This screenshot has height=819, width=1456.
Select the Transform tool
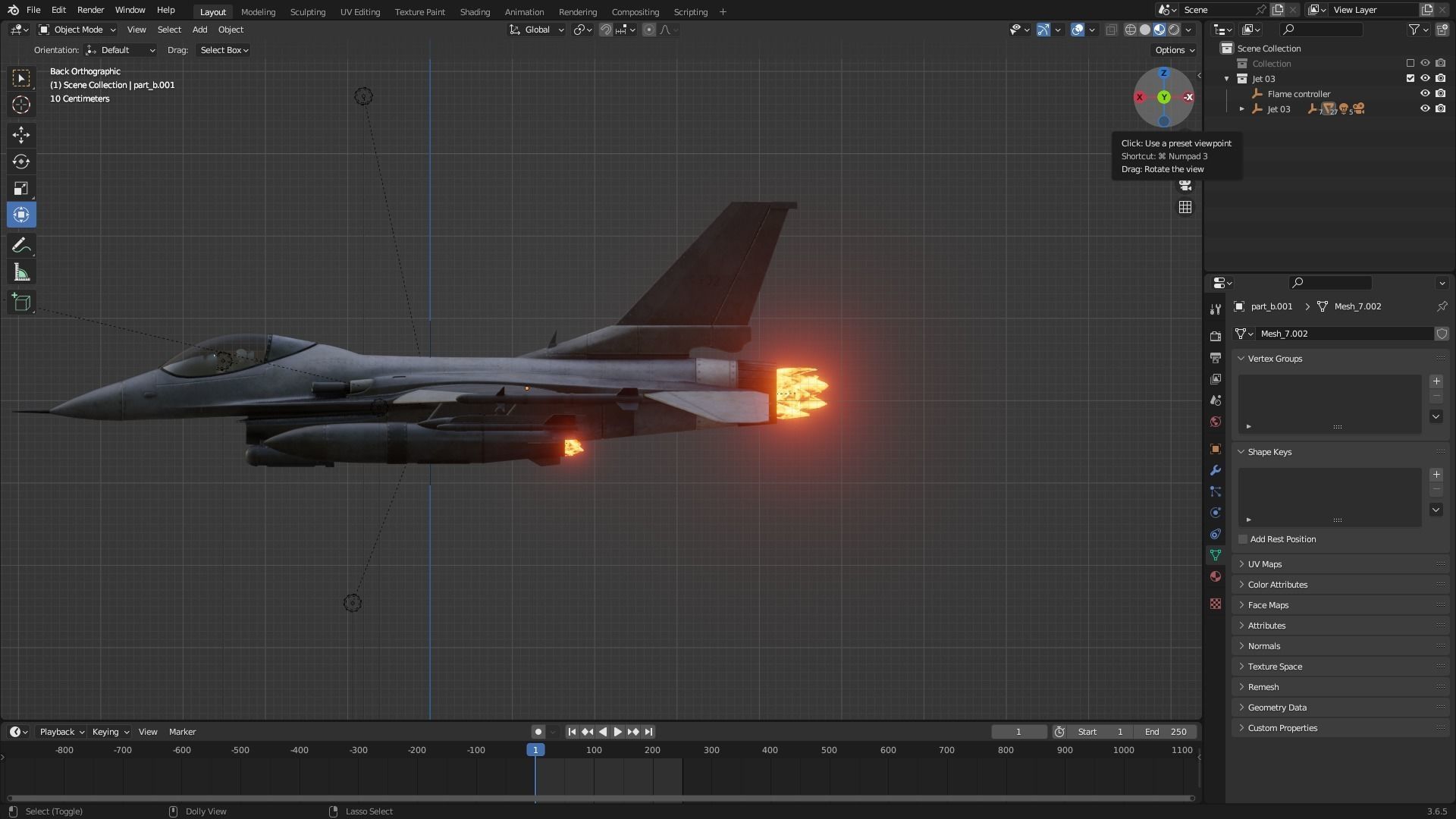coord(21,215)
